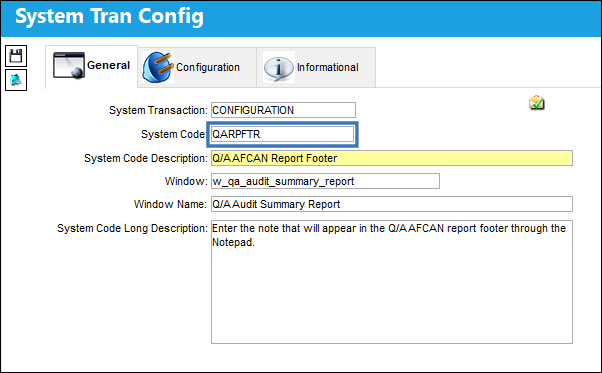
Task: Click the System Code field QARPFTR
Action: 282,134
